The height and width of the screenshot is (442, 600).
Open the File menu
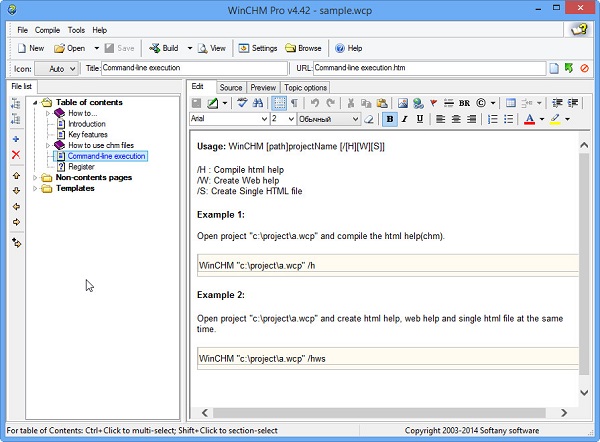[x=22, y=30]
